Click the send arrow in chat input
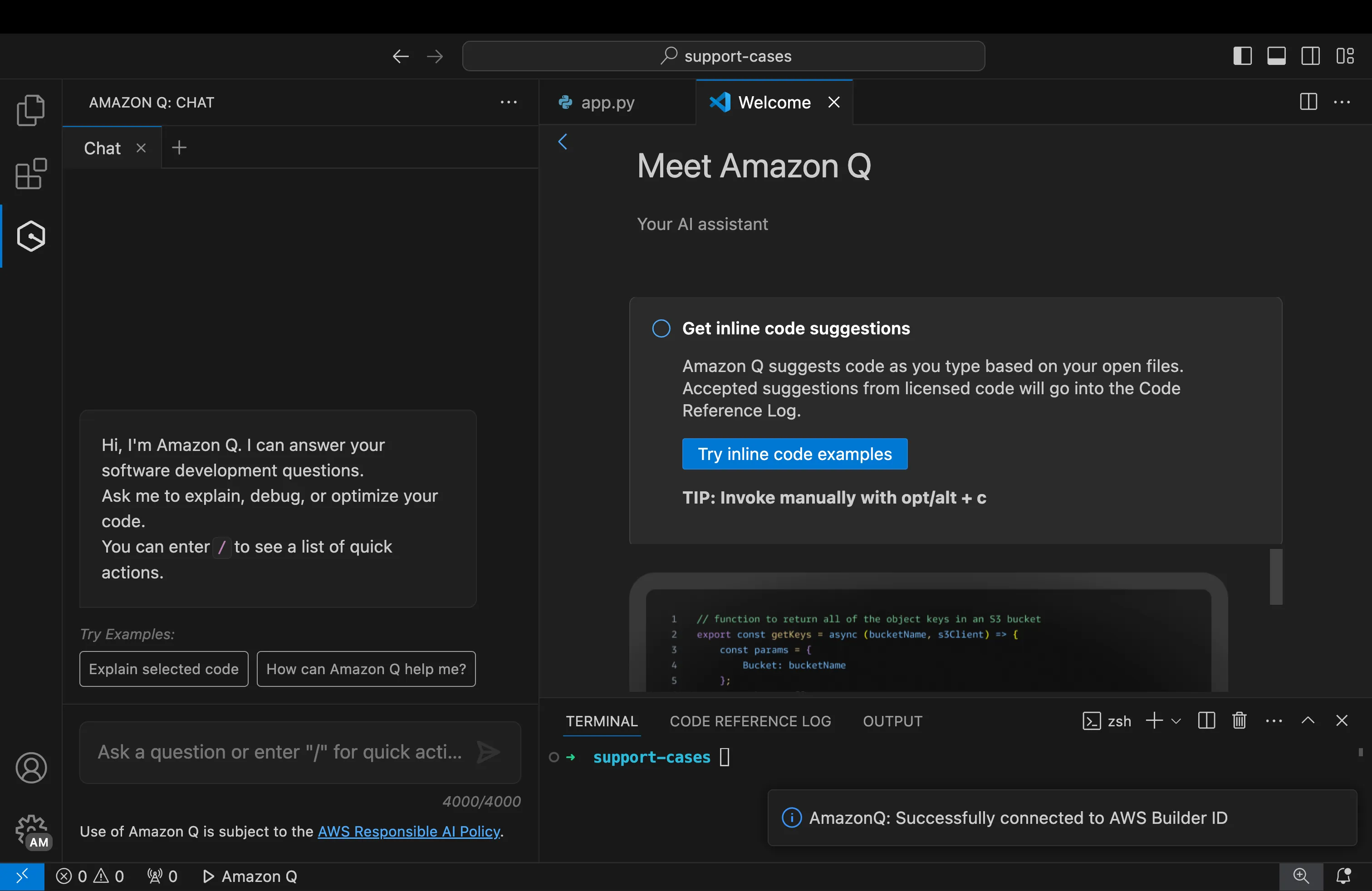This screenshot has width=1372, height=891. [x=488, y=752]
